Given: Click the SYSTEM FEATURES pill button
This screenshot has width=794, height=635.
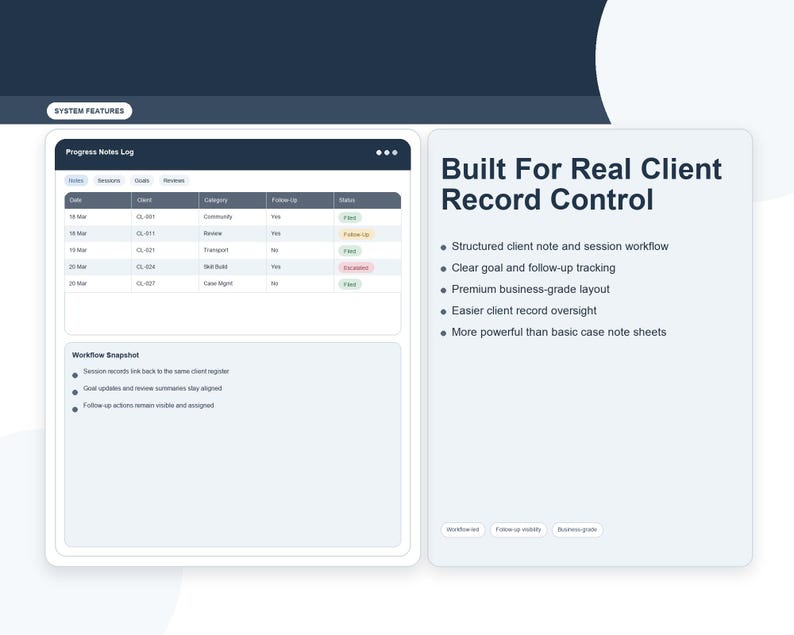Looking at the screenshot, I should click(x=89, y=111).
